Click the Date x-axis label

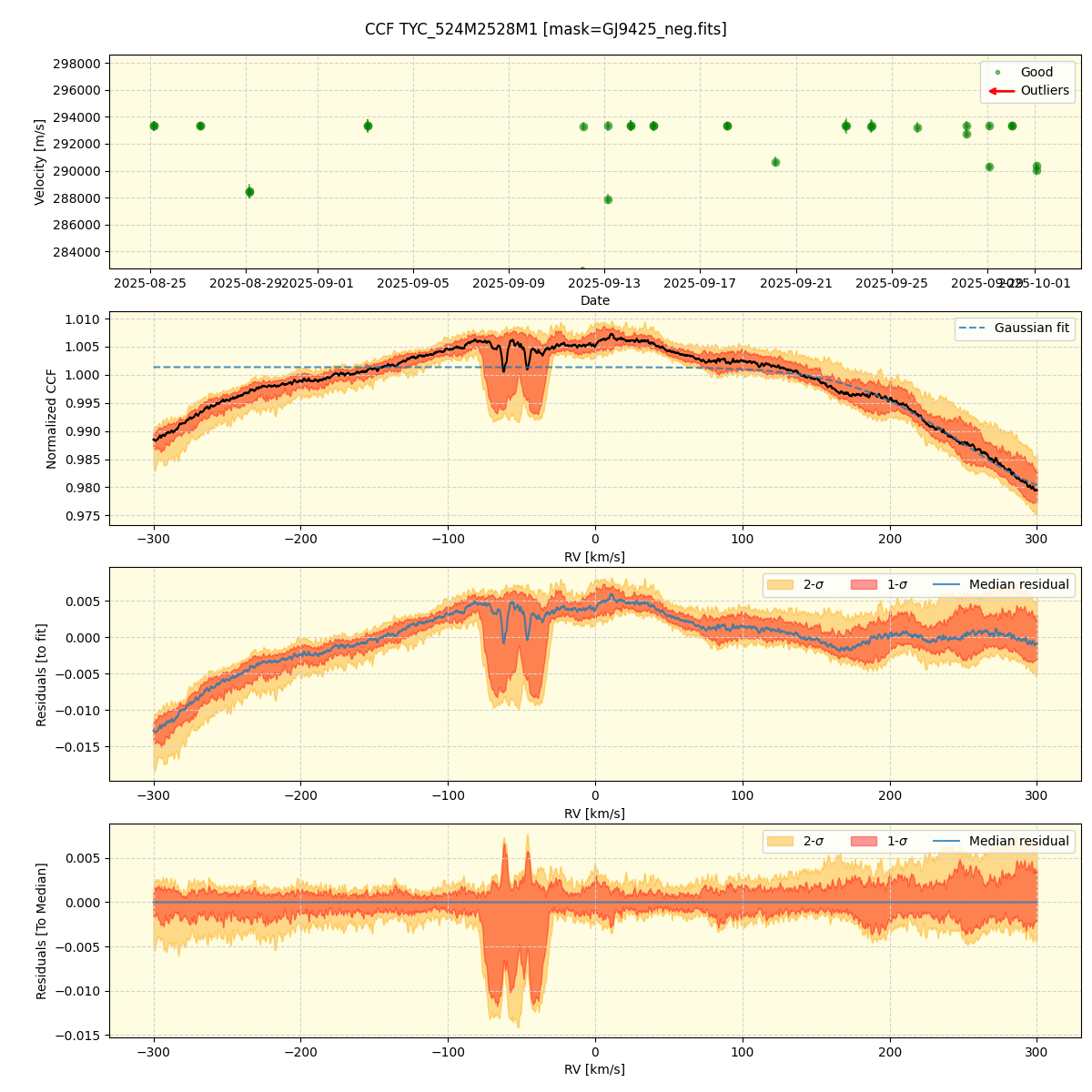pyautogui.click(x=595, y=300)
